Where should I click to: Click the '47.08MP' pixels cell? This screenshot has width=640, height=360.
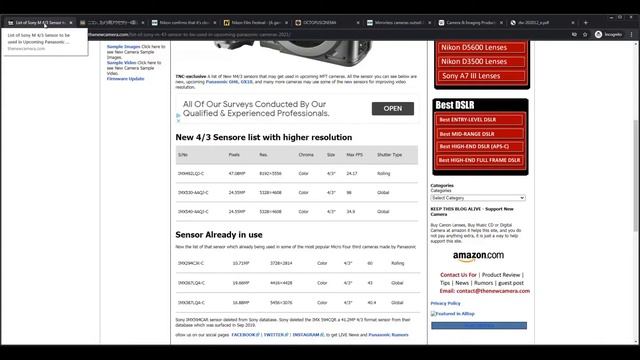pos(237,174)
